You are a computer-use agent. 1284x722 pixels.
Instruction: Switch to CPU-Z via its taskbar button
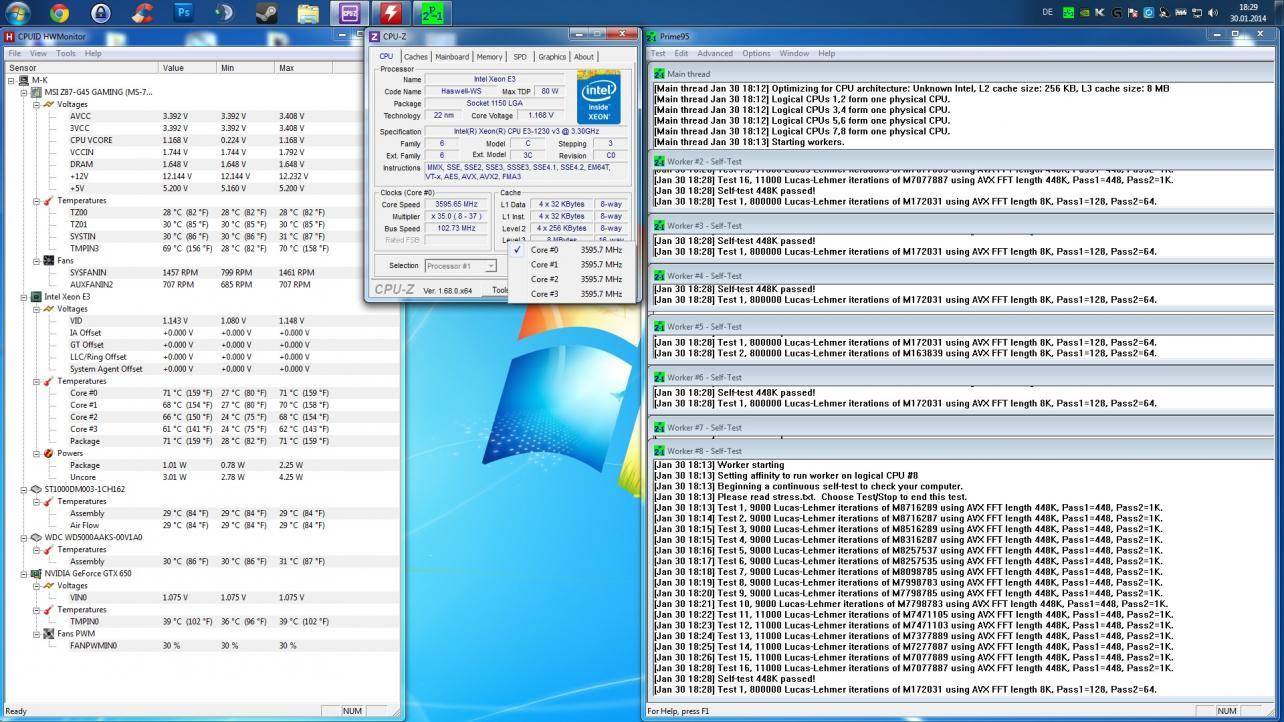[x=349, y=13]
